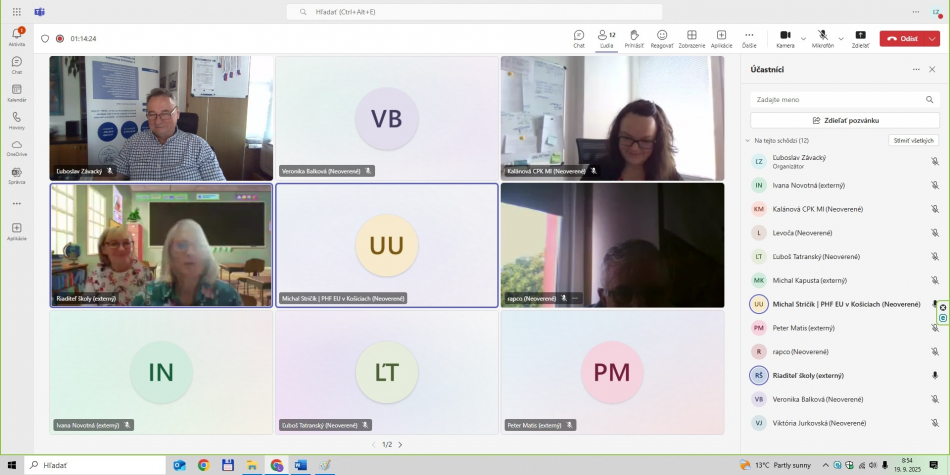
Task: Raise hand with the Prihlásiť icon
Action: click(634, 38)
